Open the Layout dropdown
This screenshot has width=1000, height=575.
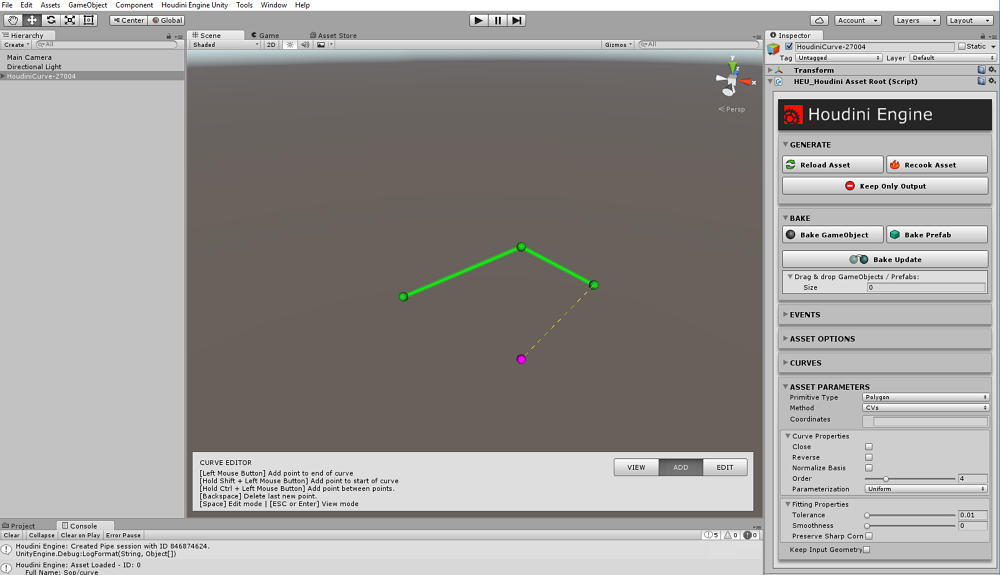pos(971,20)
